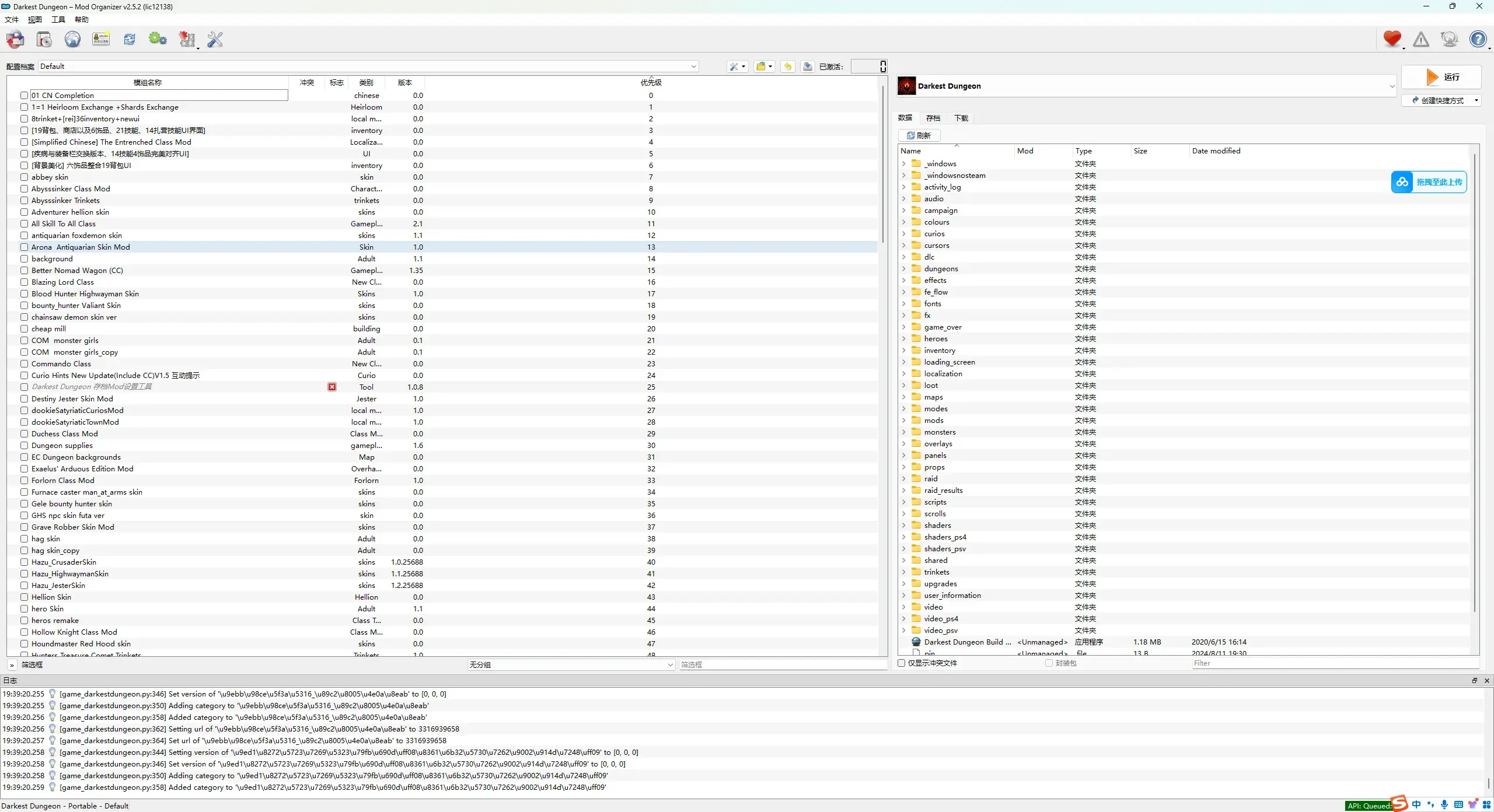Open the 工具 menu

(x=58, y=19)
